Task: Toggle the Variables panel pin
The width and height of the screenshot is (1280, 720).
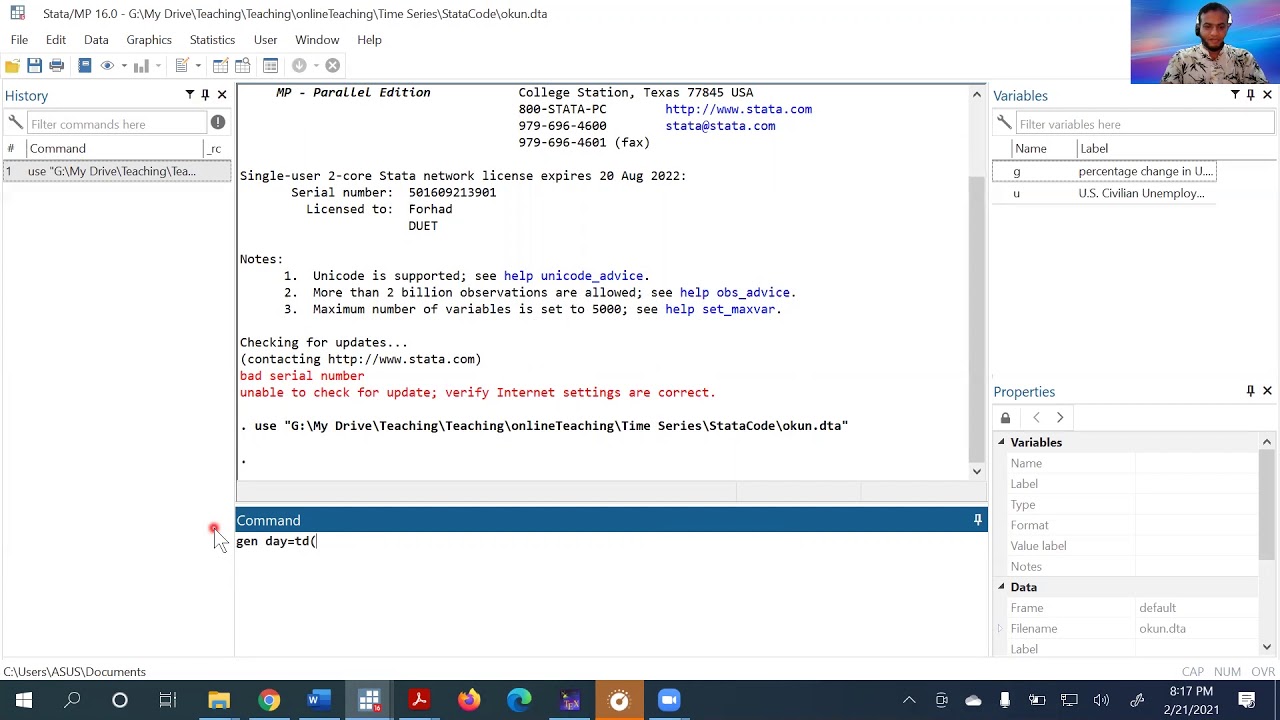Action: (1250, 95)
